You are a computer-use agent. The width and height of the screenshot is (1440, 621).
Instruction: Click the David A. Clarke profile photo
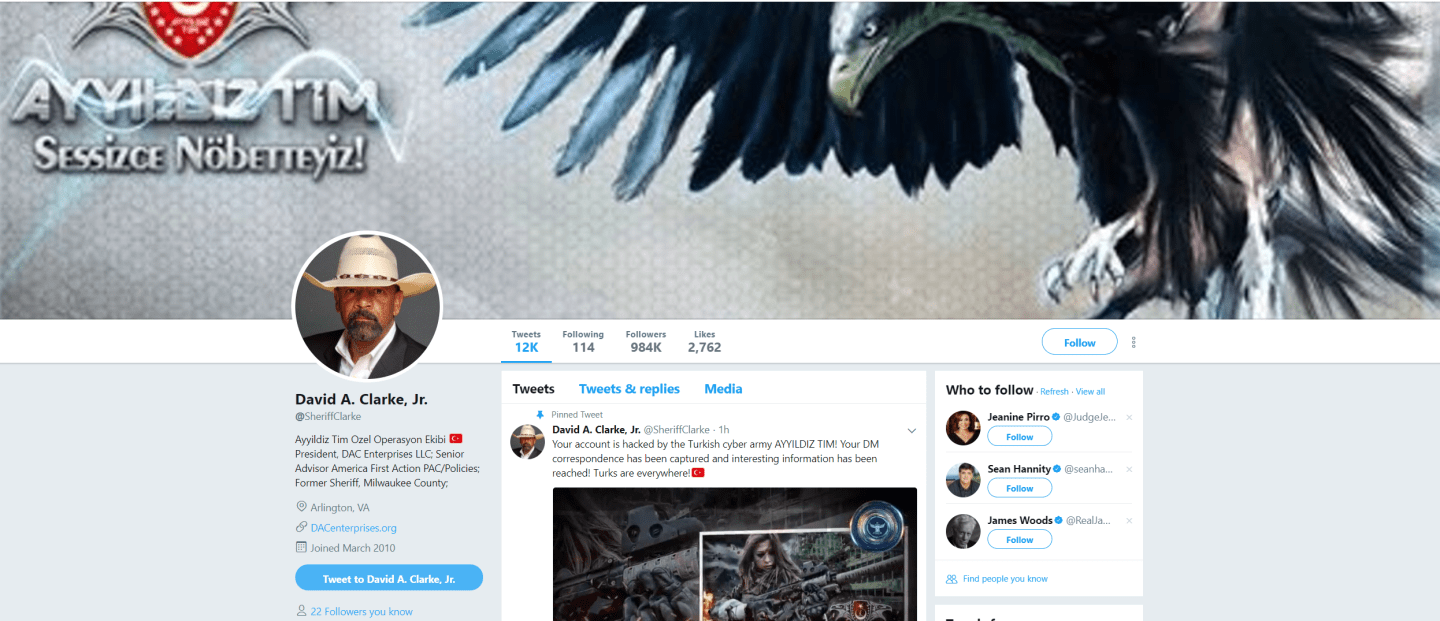click(366, 307)
